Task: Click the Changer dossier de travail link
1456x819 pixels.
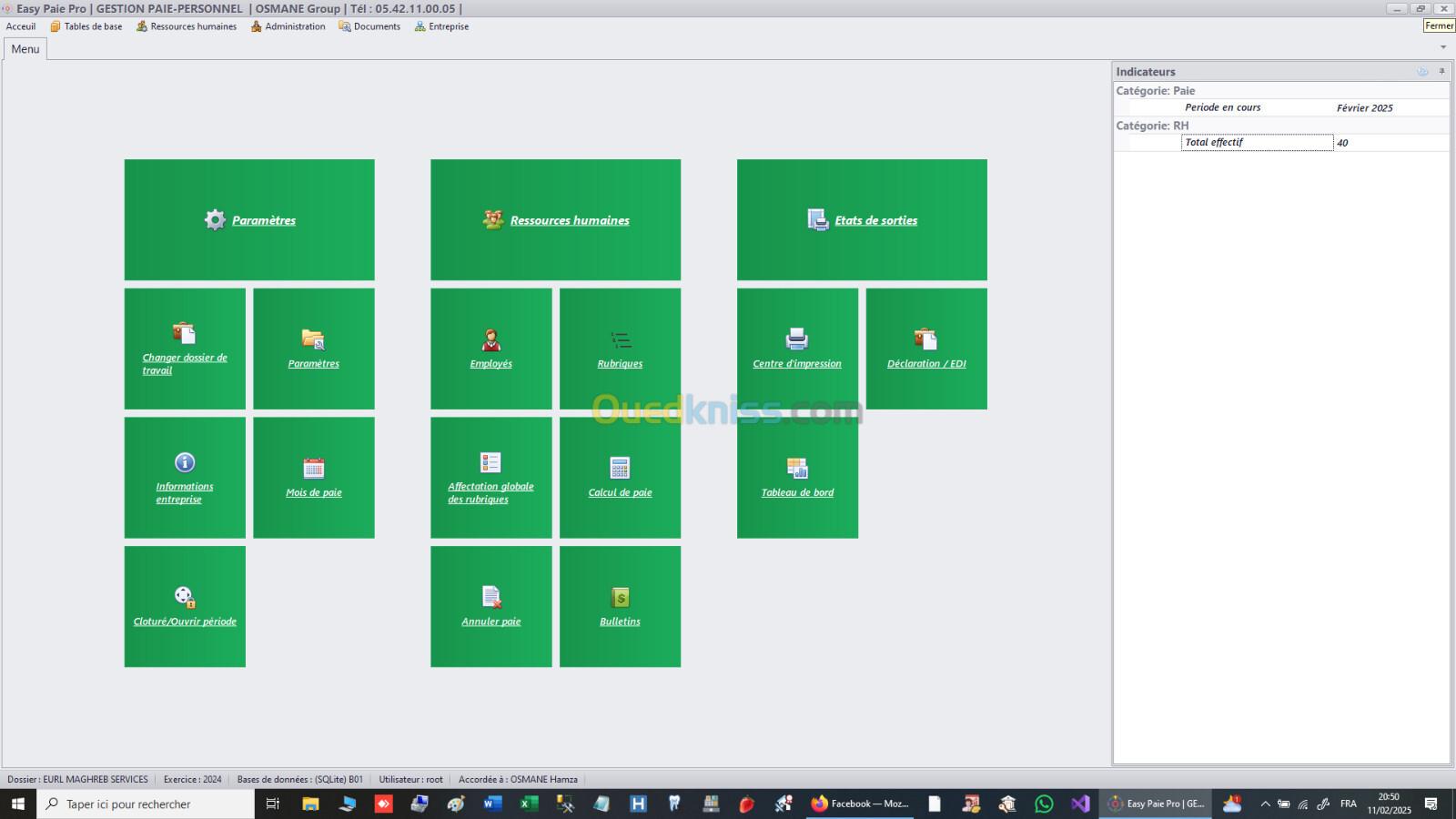Action: [x=185, y=363]
